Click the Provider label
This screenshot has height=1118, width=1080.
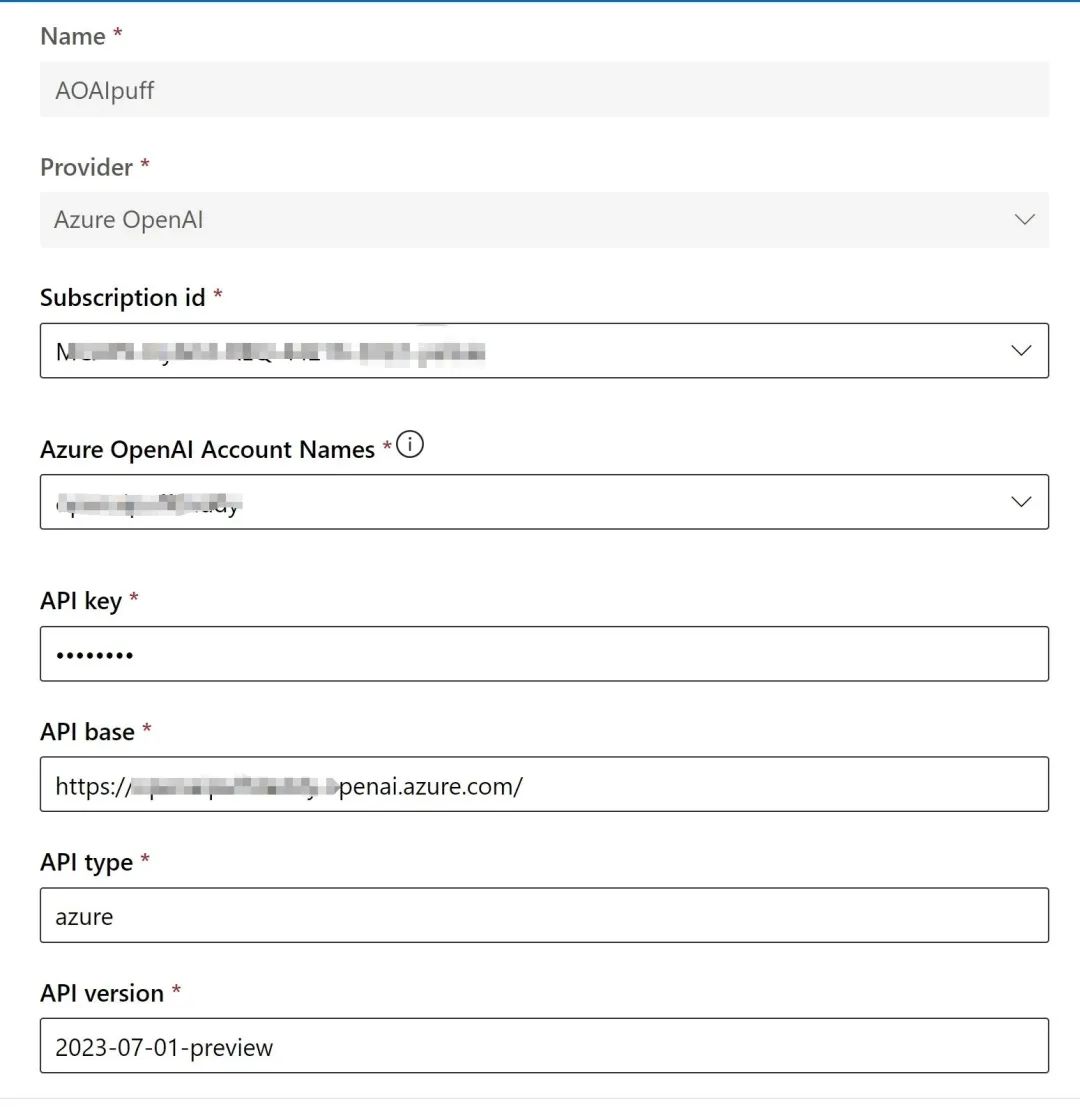pos(87,168)
